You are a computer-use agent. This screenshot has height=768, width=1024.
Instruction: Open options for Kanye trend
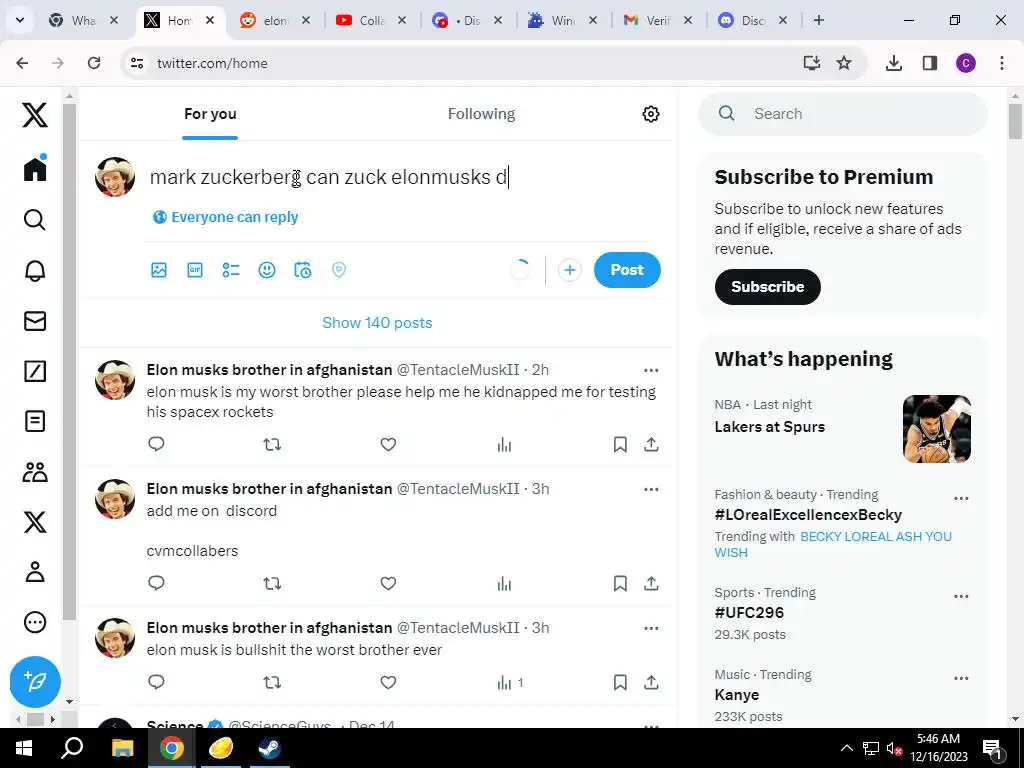[961, 679]
